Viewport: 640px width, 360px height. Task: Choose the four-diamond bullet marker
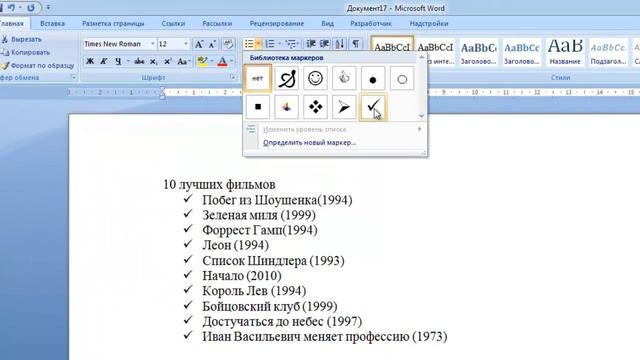(315, 107)
